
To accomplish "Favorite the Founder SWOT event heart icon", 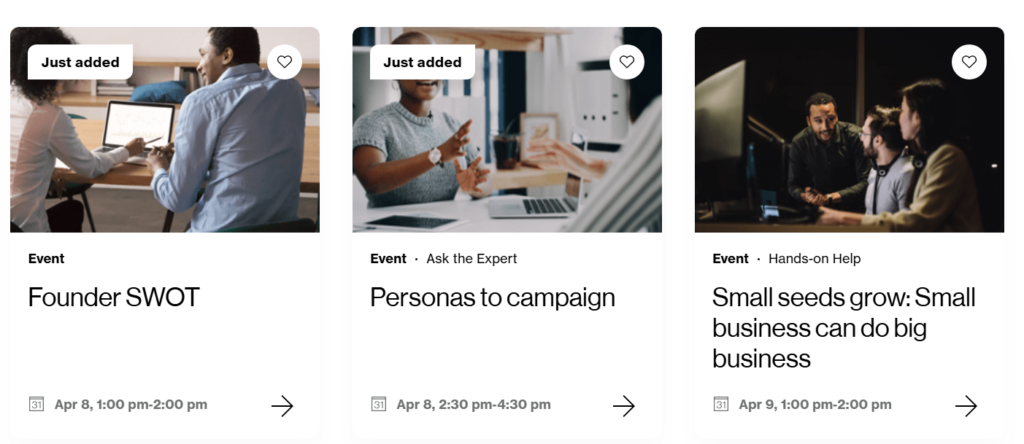I will (x=284, y=62).
